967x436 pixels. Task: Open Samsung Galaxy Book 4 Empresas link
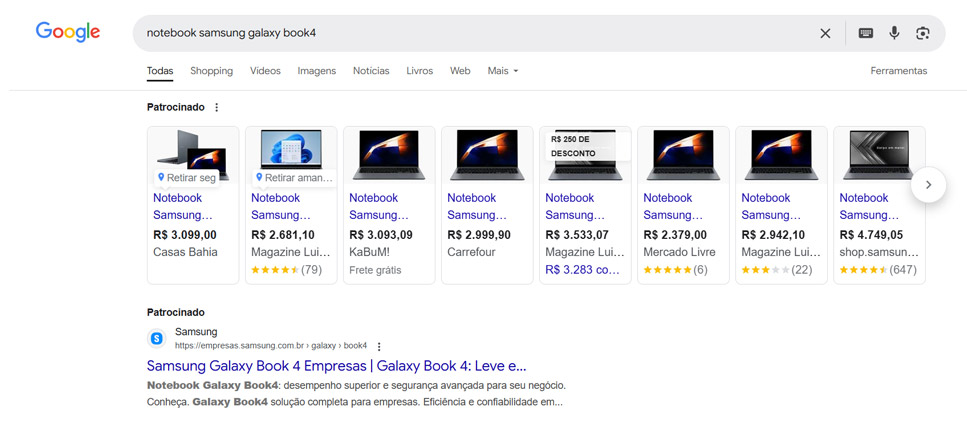pos(337,366)
